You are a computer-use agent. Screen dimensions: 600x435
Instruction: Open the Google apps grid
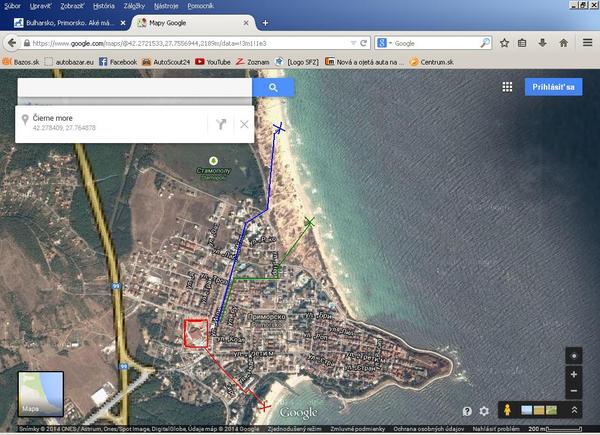pyautogui.click(x=508, y=87)
